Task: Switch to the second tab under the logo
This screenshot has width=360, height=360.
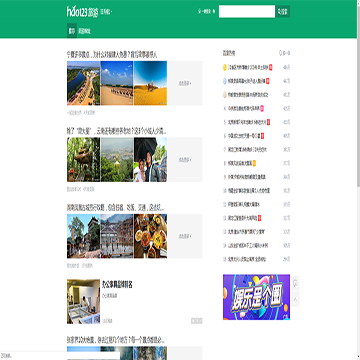Action: (x=84, y=31)
